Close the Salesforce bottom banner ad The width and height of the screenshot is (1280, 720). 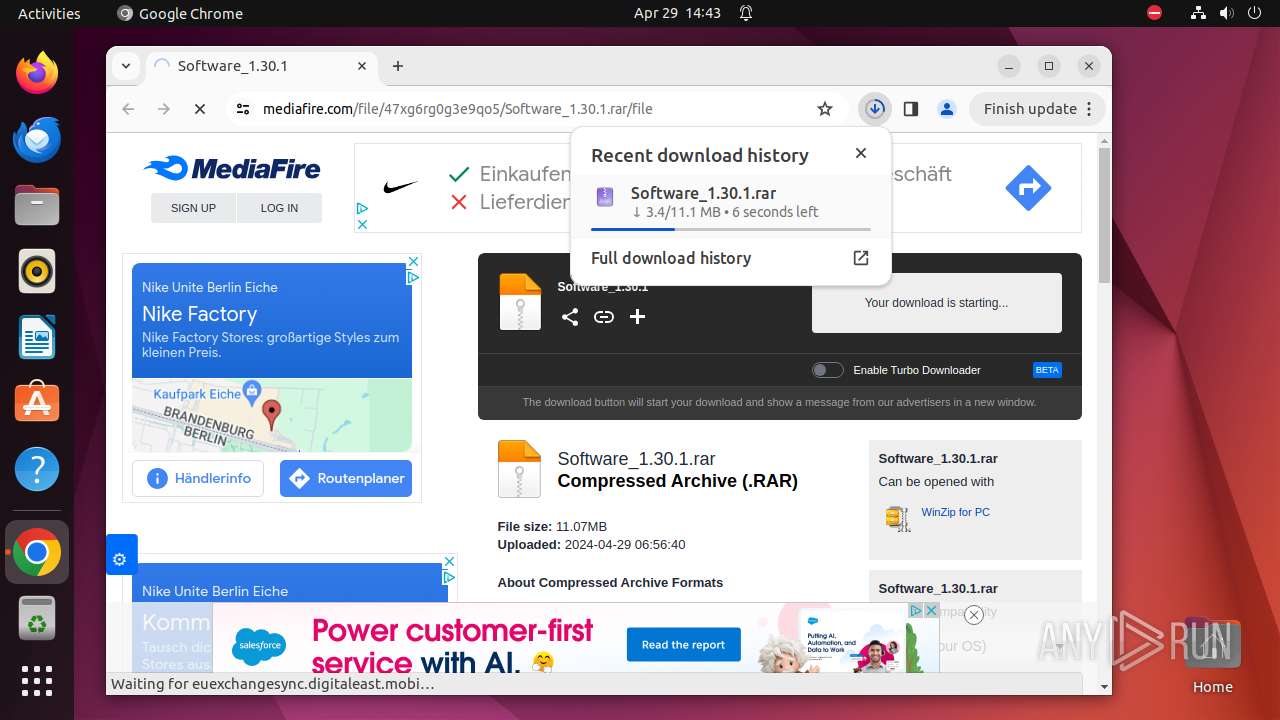pos(974,615)
